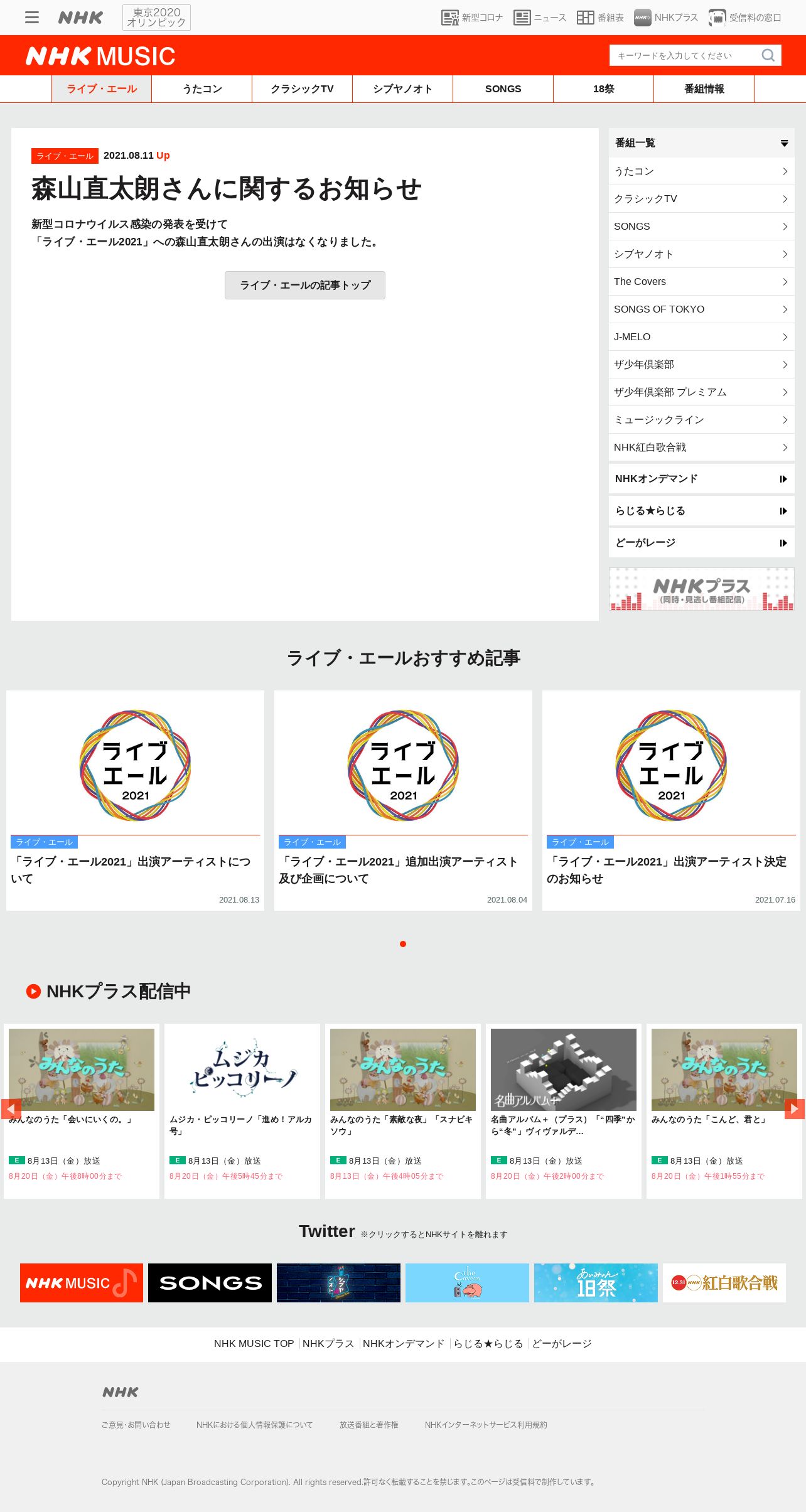806x1512 pixels.
Task: Click the NHKオンデマンド sidebar button
Action: pyautogui.click(x=702, y=479)
